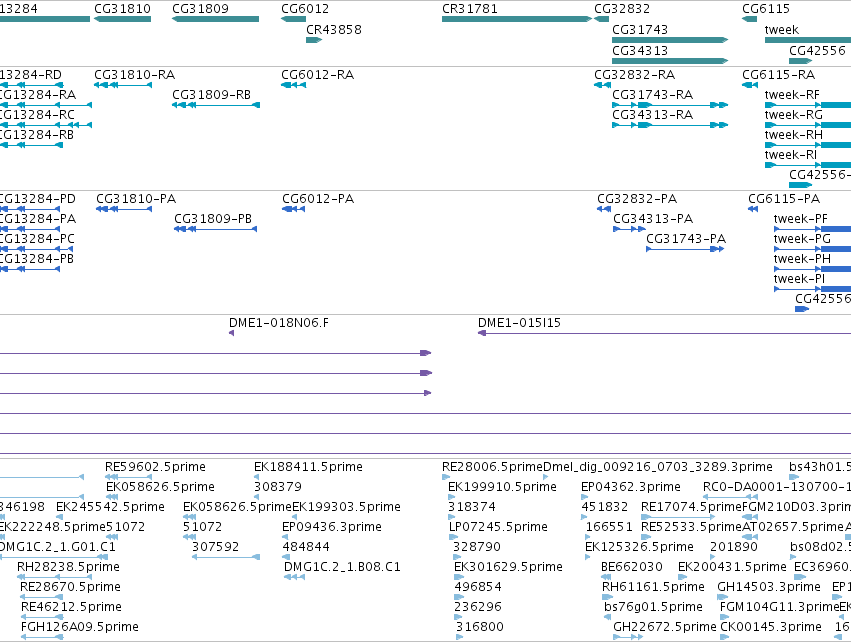Click protein label tweek-PG
Screen dimensions: 851x642
(x=802, y=239)
